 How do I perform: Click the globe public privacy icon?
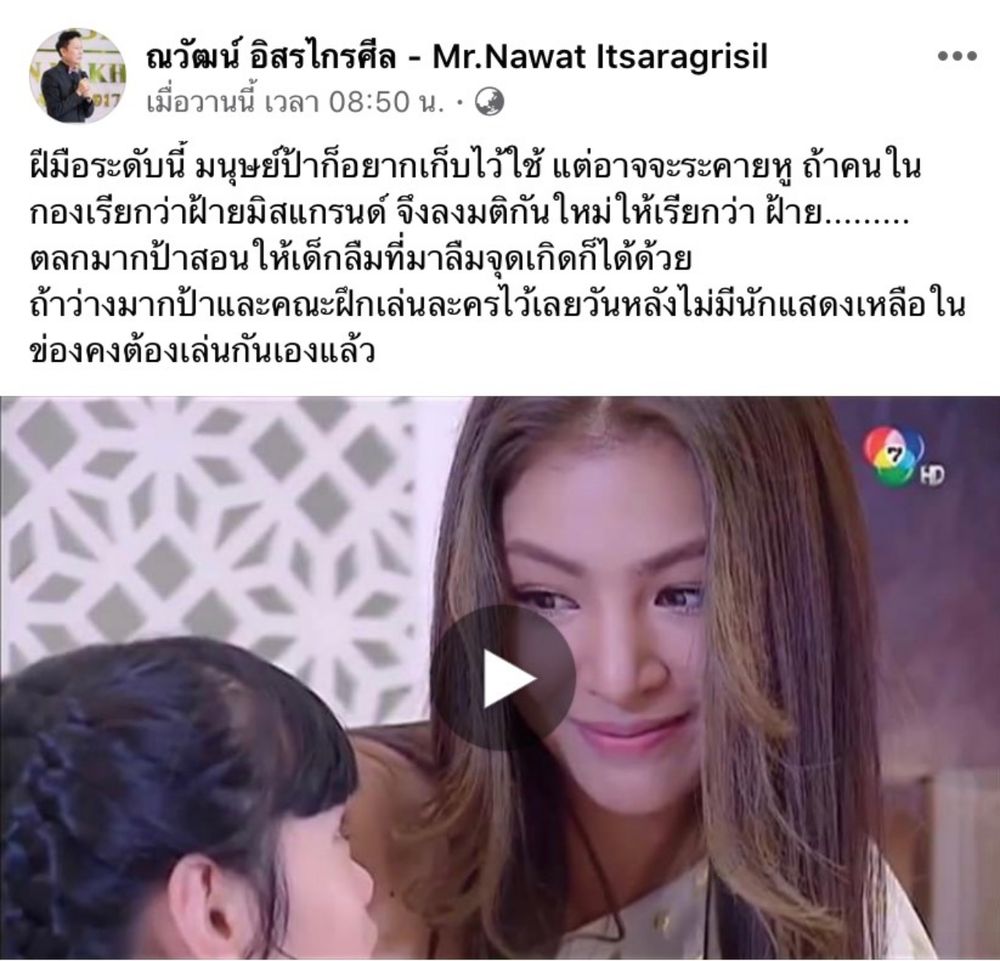tap(490, 102)
